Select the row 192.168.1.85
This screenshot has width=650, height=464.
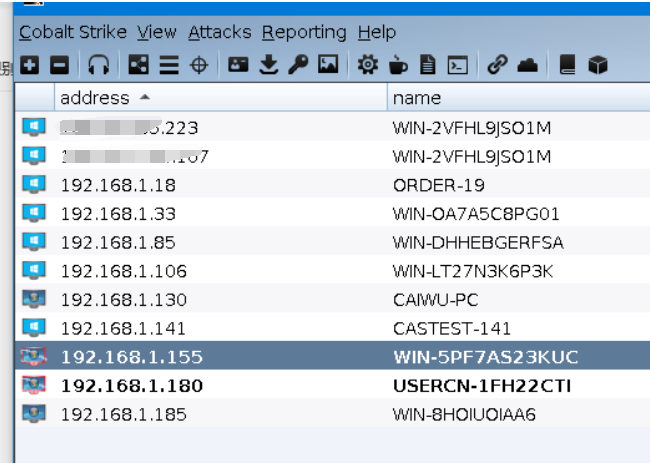tap(332, 242)
